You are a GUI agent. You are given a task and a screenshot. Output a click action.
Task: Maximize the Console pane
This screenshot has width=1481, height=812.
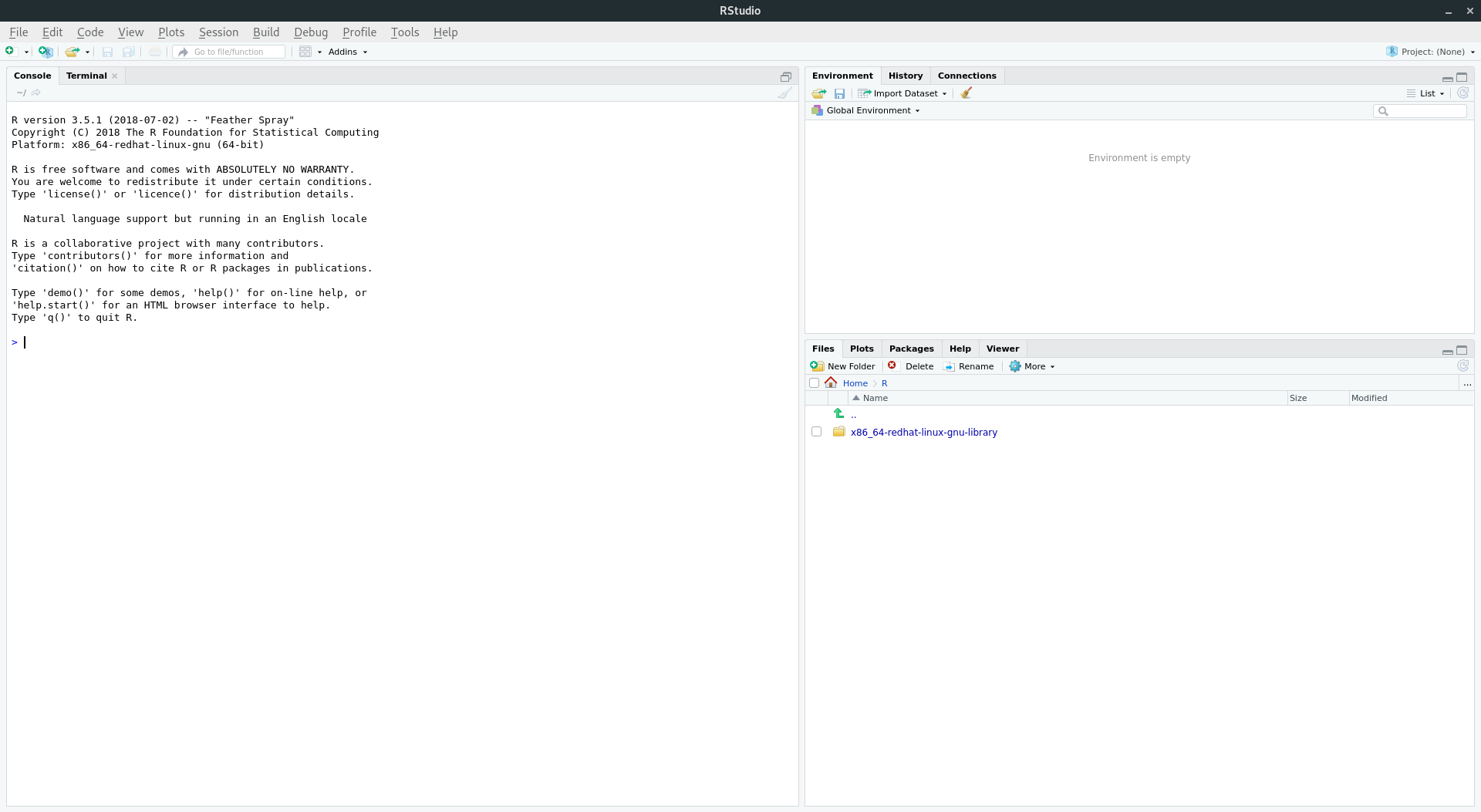(786, 76)
